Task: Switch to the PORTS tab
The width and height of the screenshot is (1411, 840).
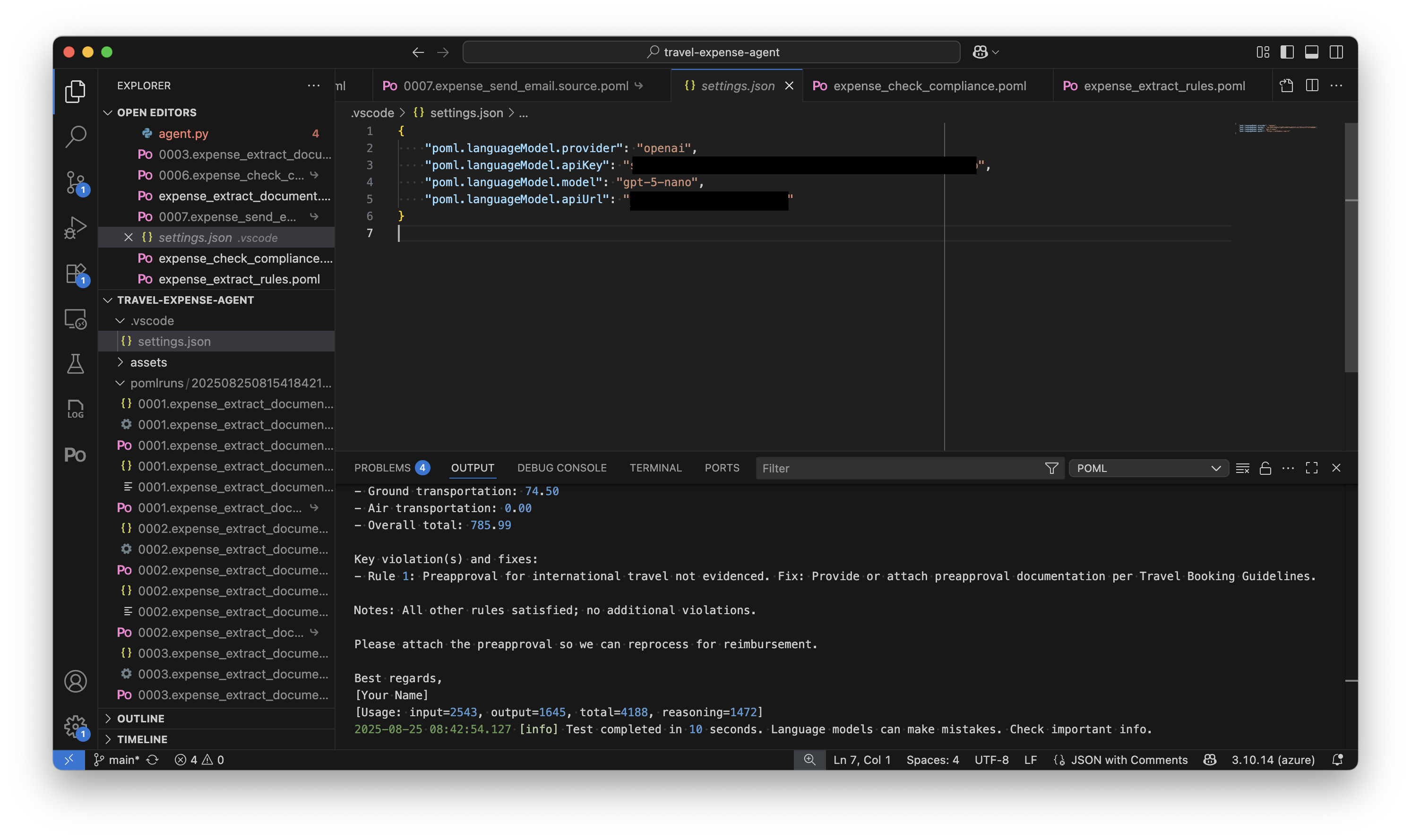Action: (x=722, y=468)
